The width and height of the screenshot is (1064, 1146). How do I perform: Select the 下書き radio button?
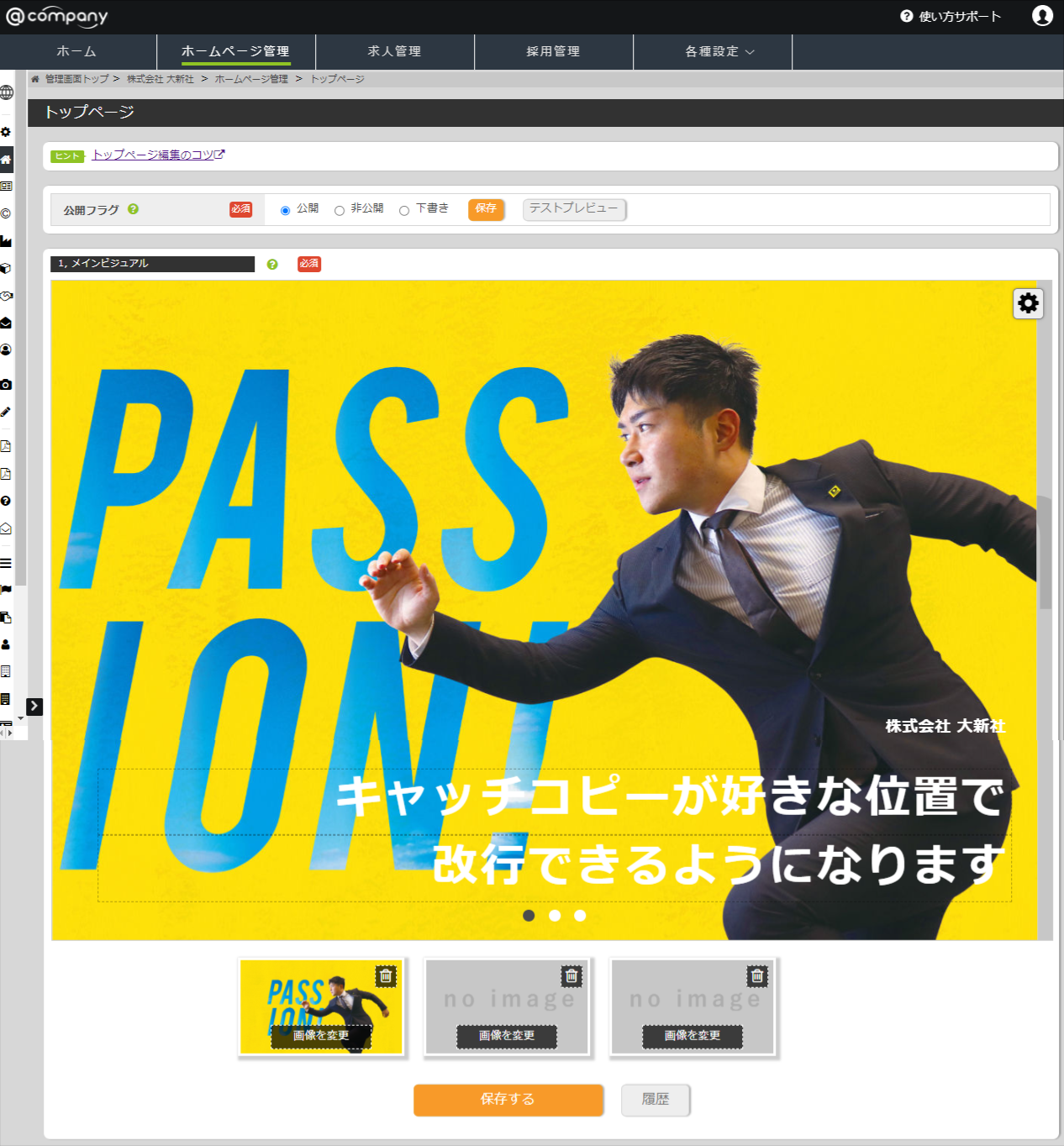pyautogui.click(x=404, y=210)
